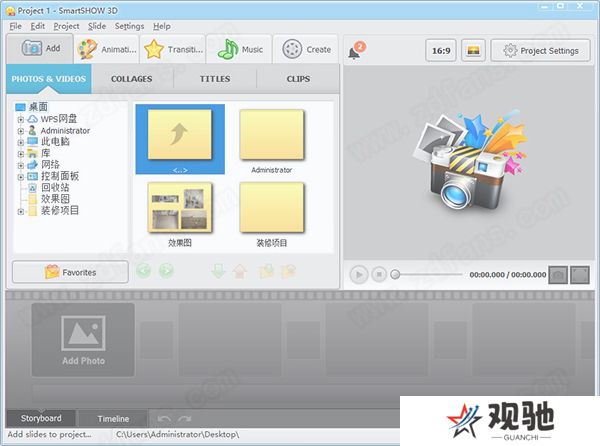
Task: Click the 控制面板 control panel icon
Action: point(33,176)
